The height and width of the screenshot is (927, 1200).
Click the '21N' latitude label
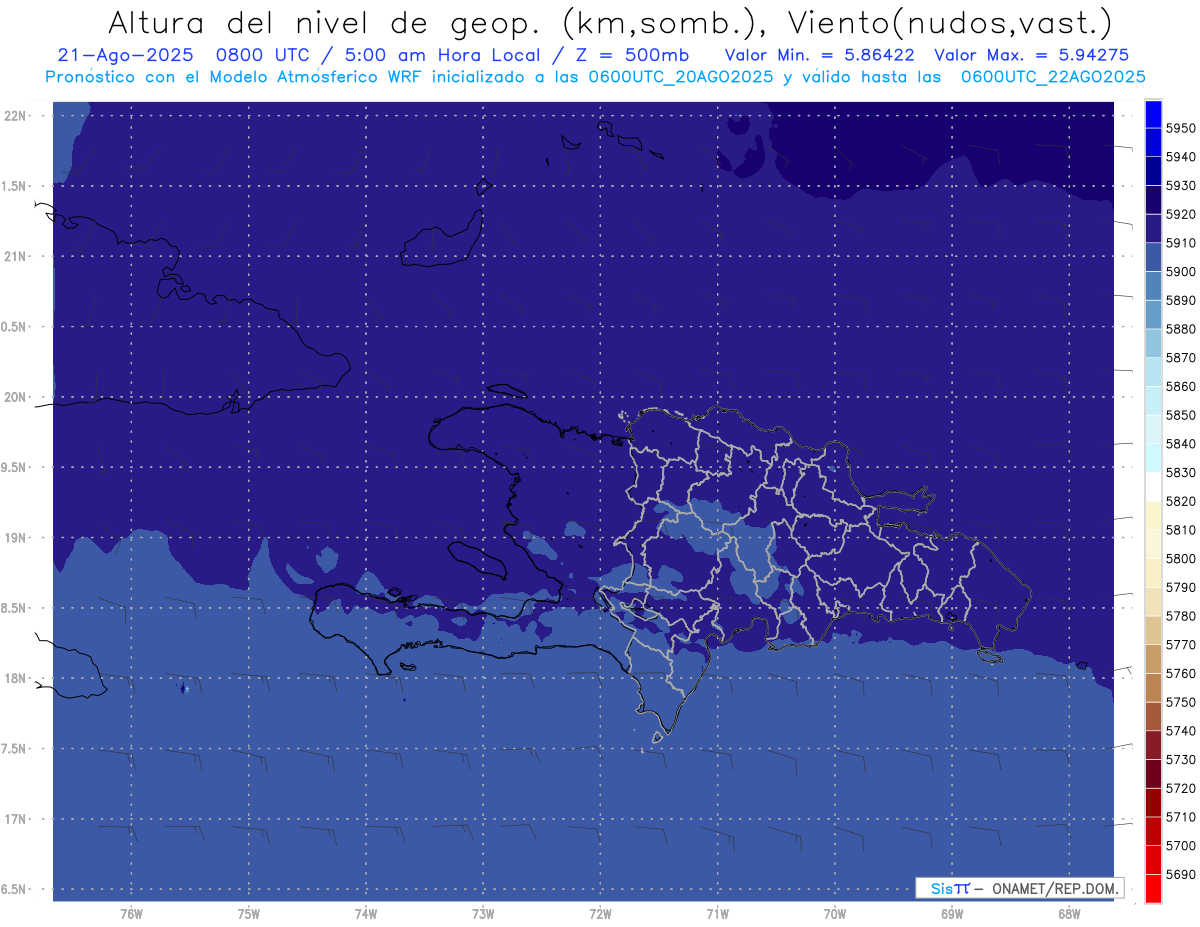(14, 256)
